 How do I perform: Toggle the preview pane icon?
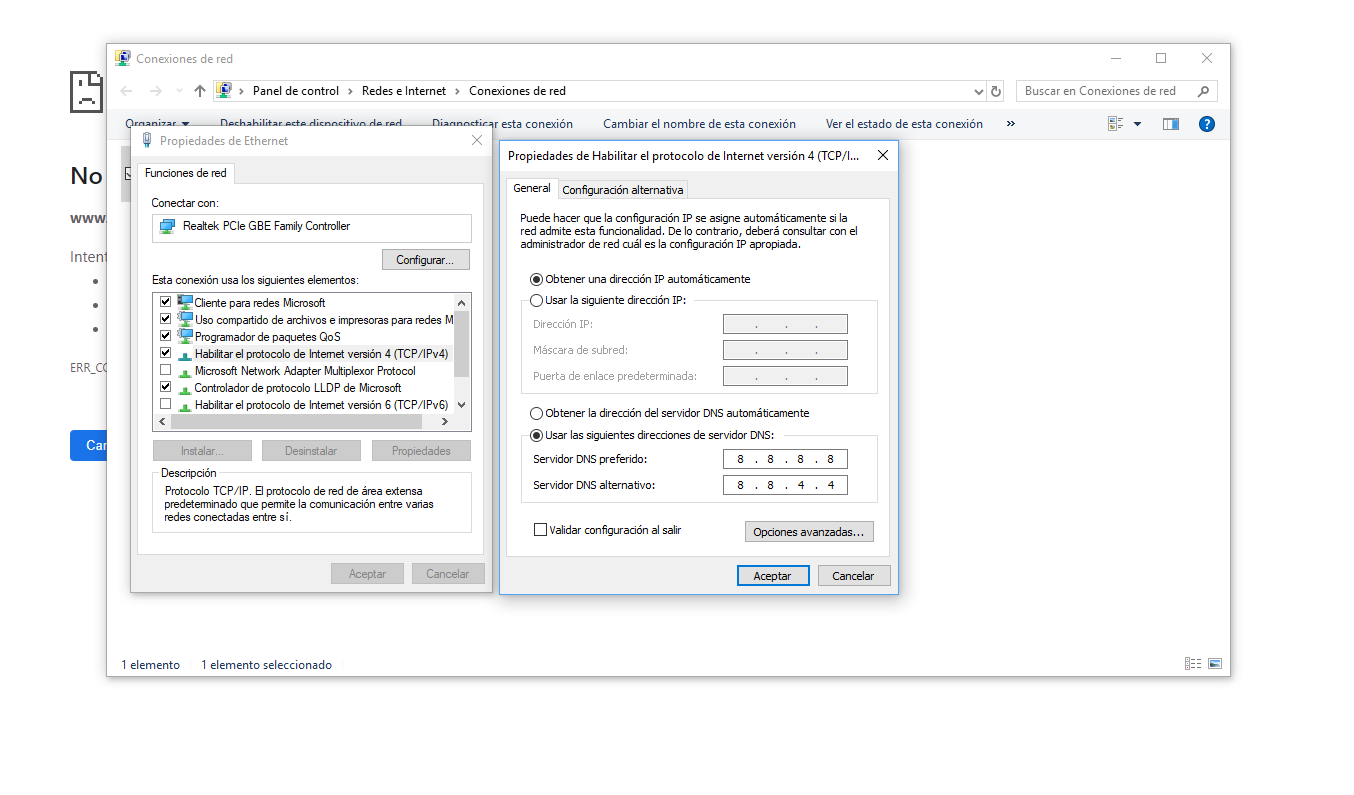pos(1171,124)
